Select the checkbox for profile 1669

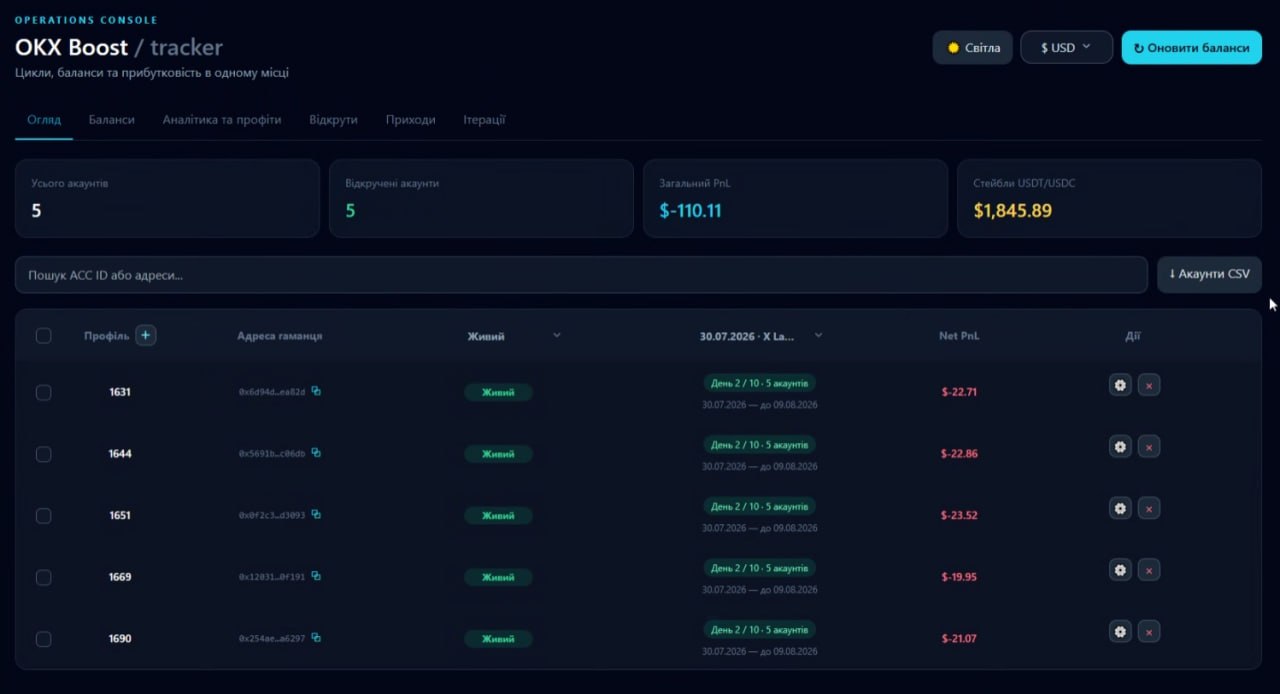[x=44, y=577]
